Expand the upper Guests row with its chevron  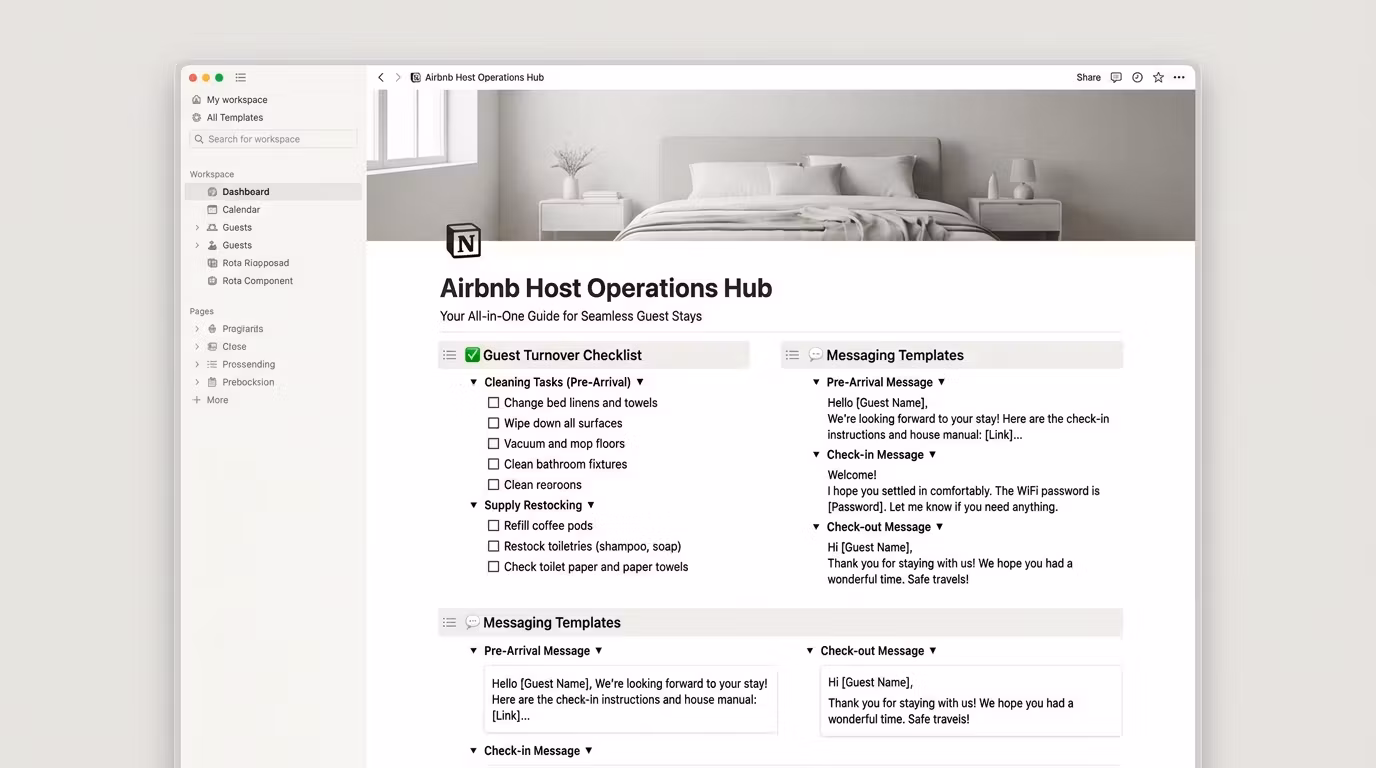pyautogui.click(x=197, y=228)
